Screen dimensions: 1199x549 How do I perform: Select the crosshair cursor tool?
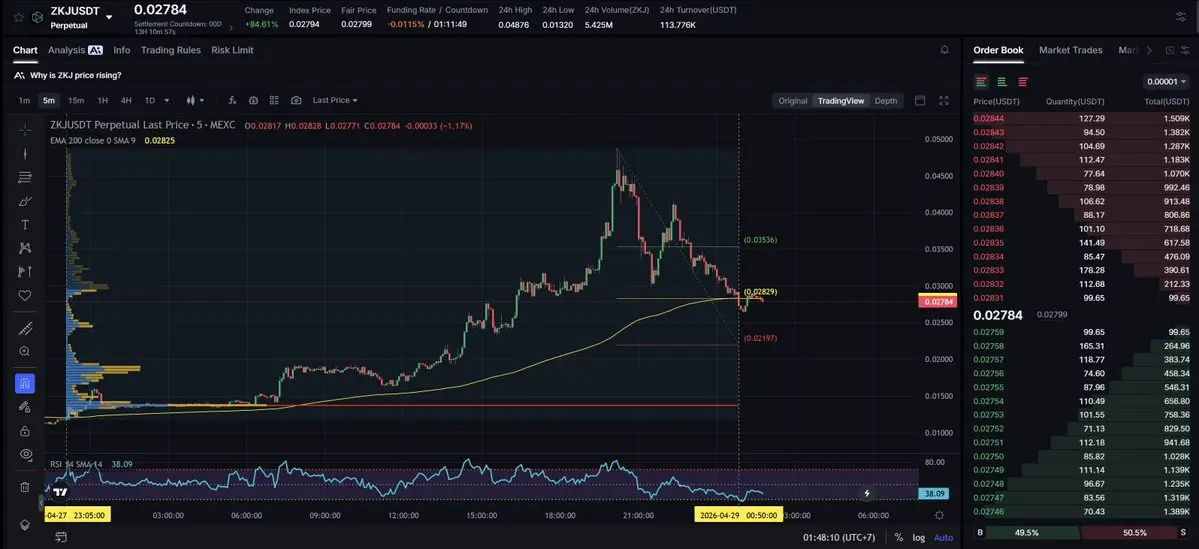click(24, 130)
